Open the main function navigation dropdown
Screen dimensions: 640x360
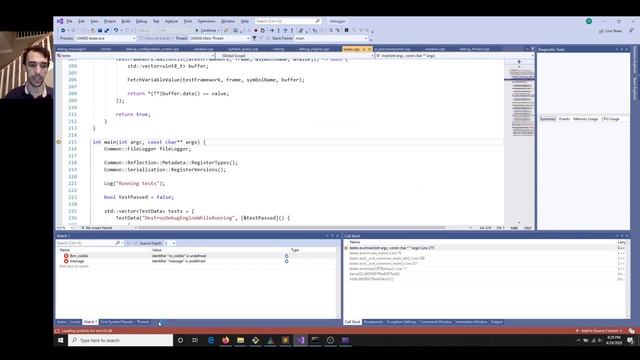pyautogui.click(x=454, y=56)
